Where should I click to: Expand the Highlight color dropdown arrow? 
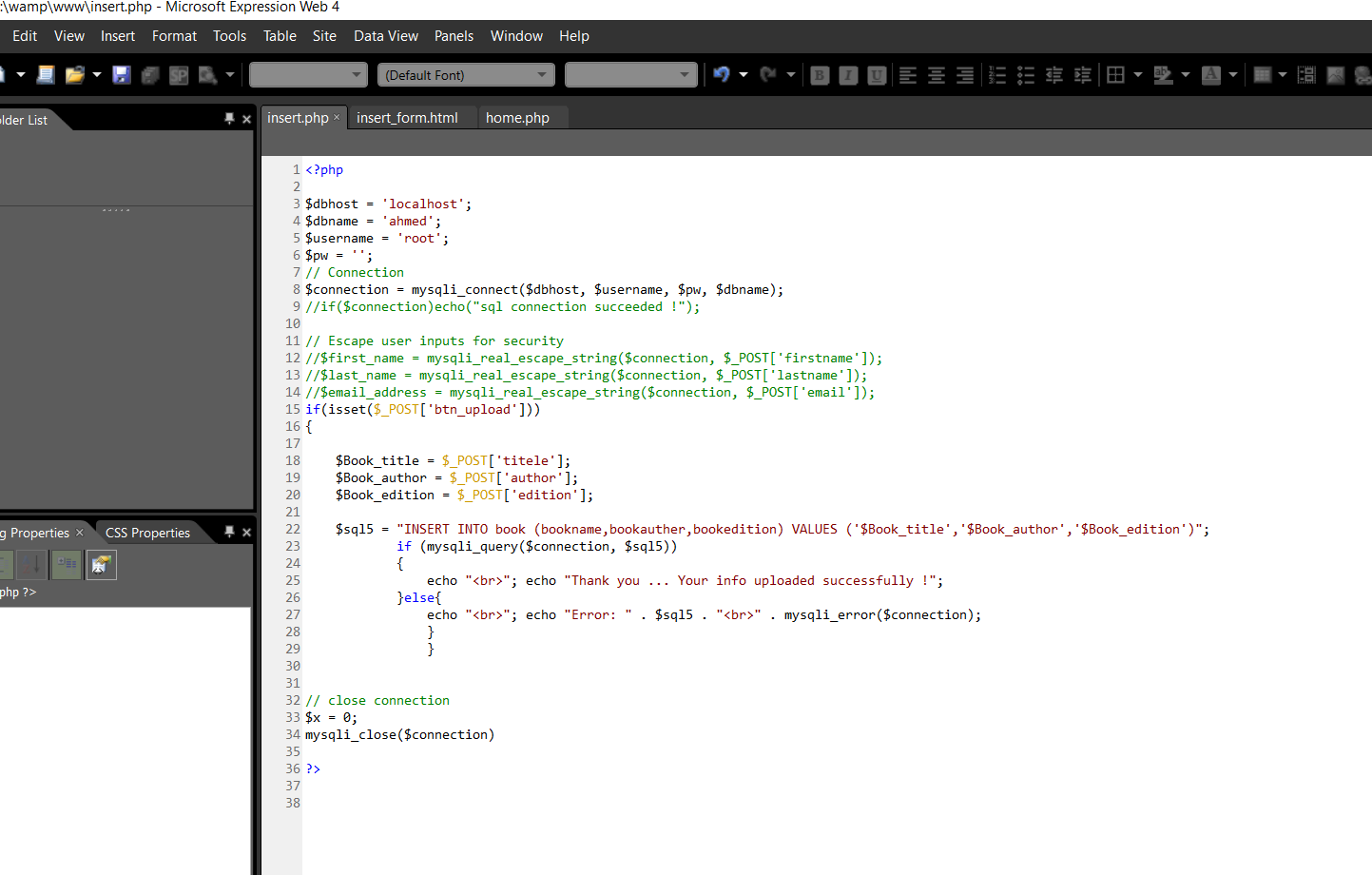(1186, 75)
